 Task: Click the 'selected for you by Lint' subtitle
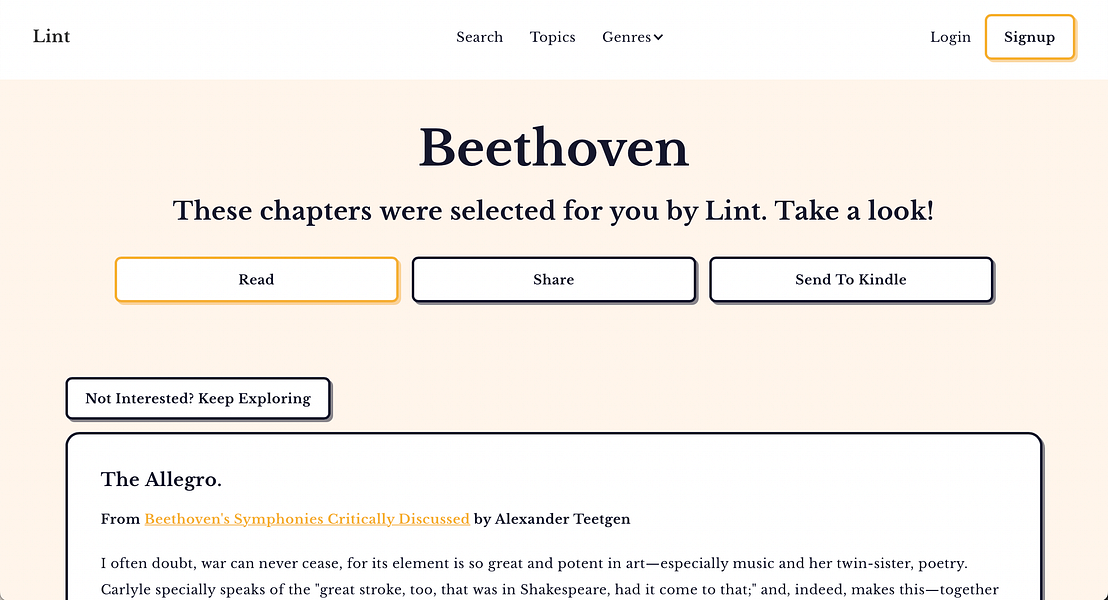coord(553,211)
